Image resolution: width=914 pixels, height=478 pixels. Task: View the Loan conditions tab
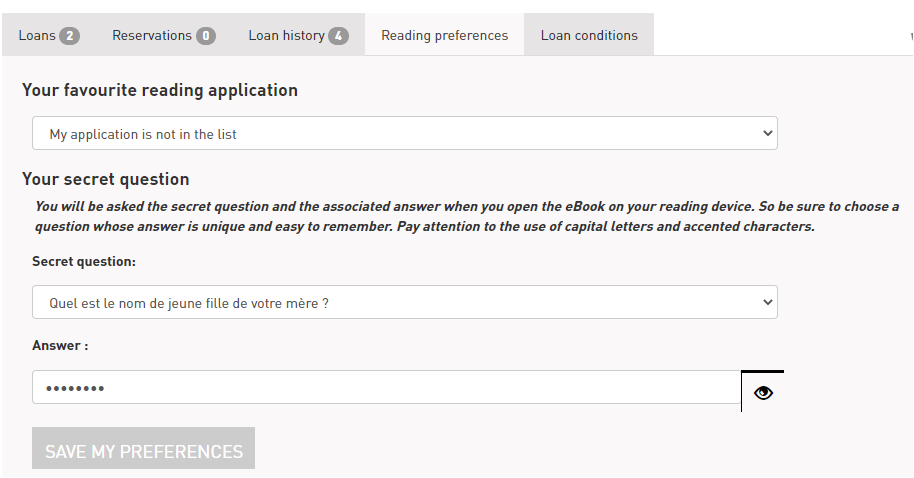click(589, 35)
